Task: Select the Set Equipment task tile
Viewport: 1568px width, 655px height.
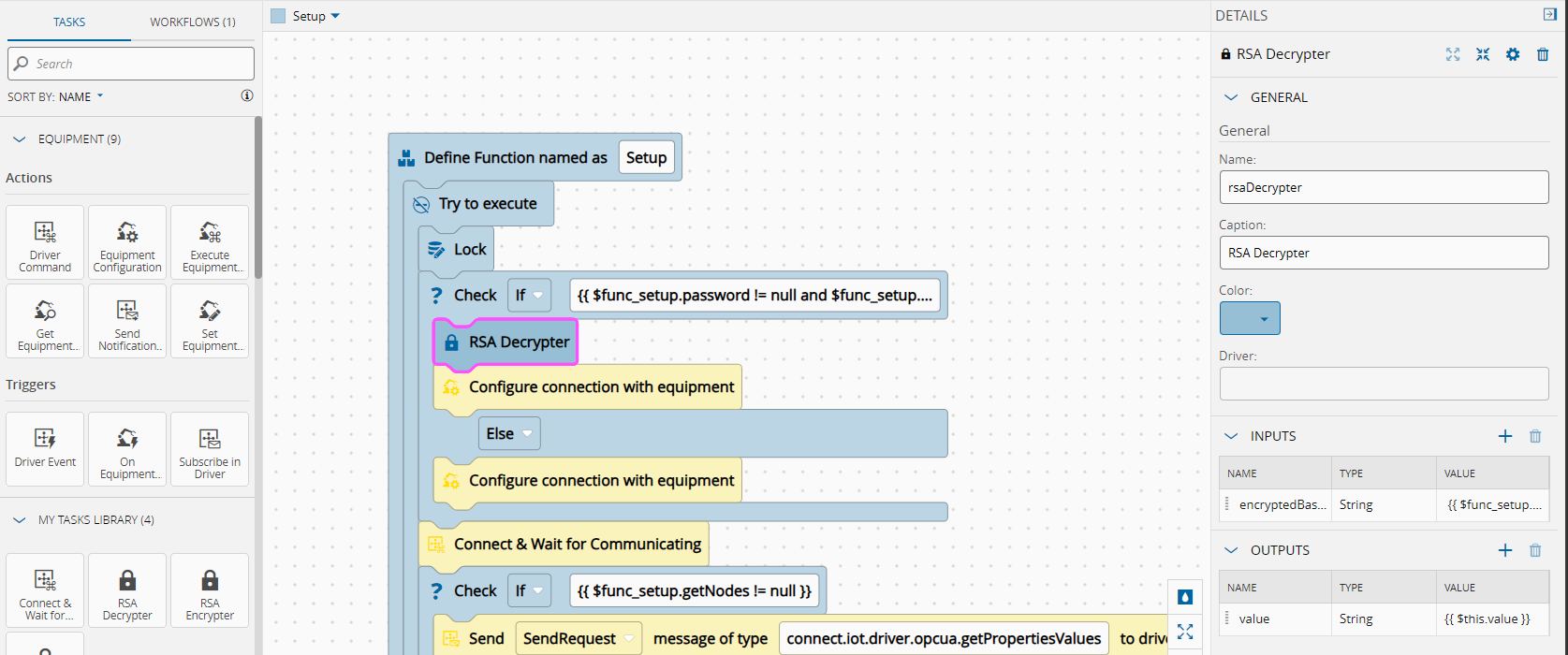Action: pyautogui.click(x=210, y=321)
